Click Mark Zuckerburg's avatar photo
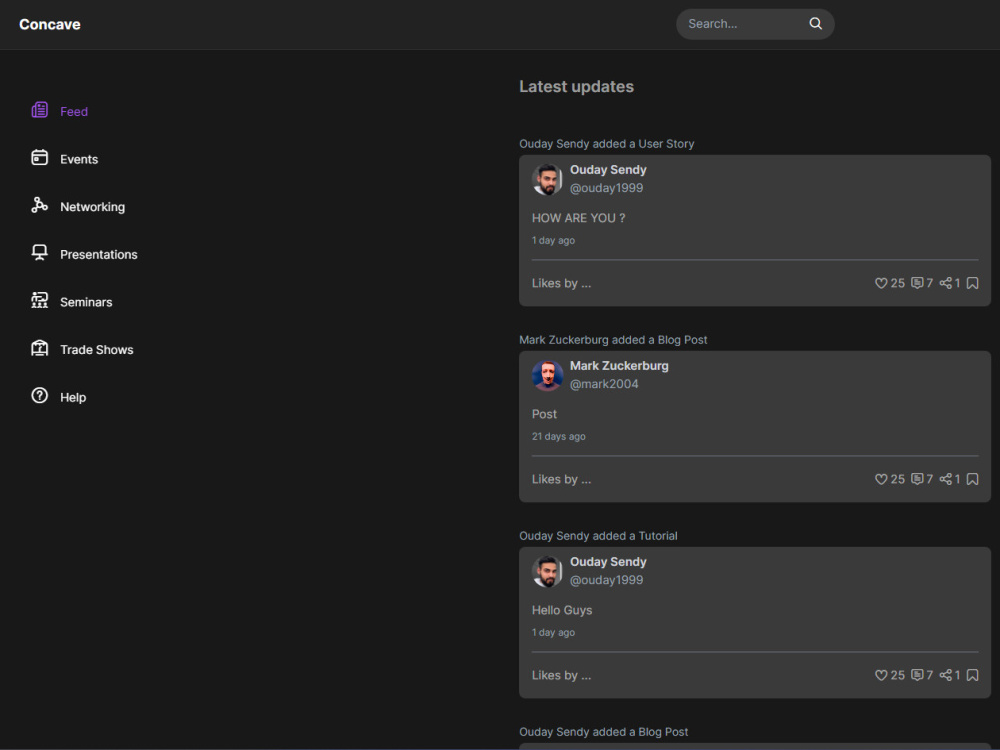 [x=547, y=375]
